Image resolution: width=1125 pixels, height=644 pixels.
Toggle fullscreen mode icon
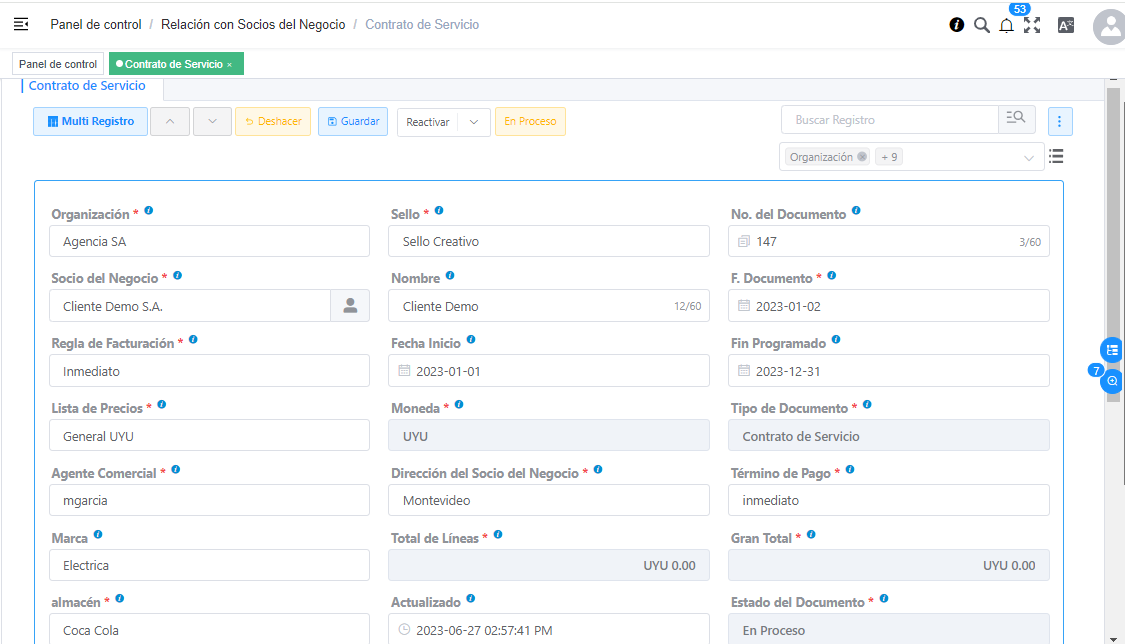(1032, 26)
